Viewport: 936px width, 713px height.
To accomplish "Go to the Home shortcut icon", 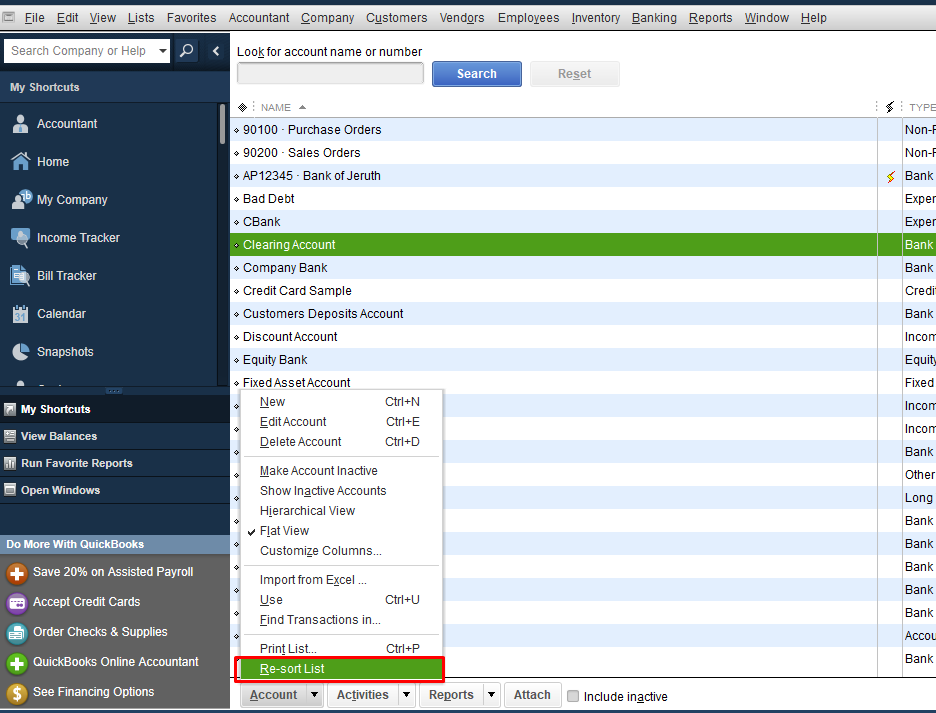I will coord(20,161).
